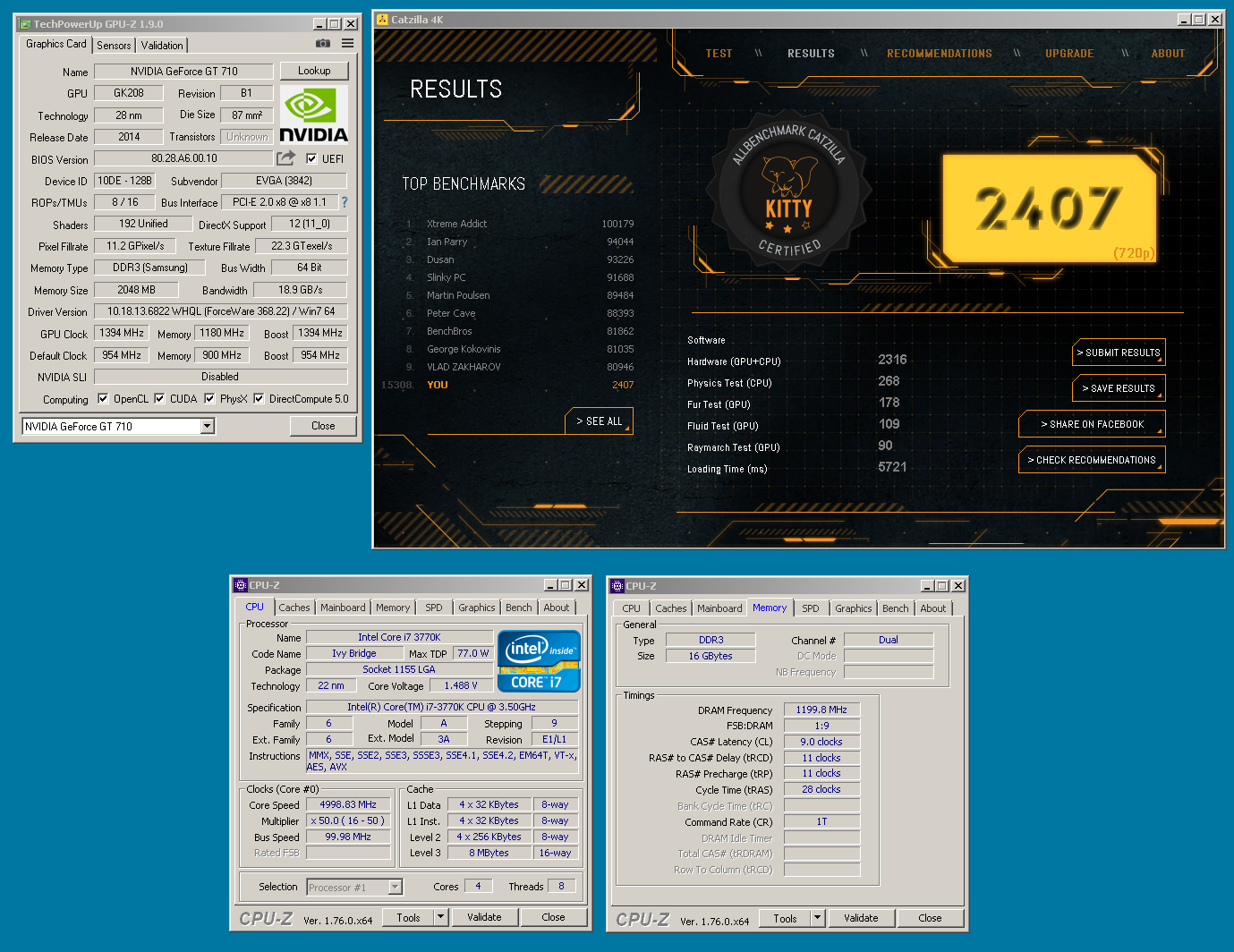Screen dimensions: 1234x952
Task: Open the RESULTS menu in Catzilla
Action: coord(811,54)
